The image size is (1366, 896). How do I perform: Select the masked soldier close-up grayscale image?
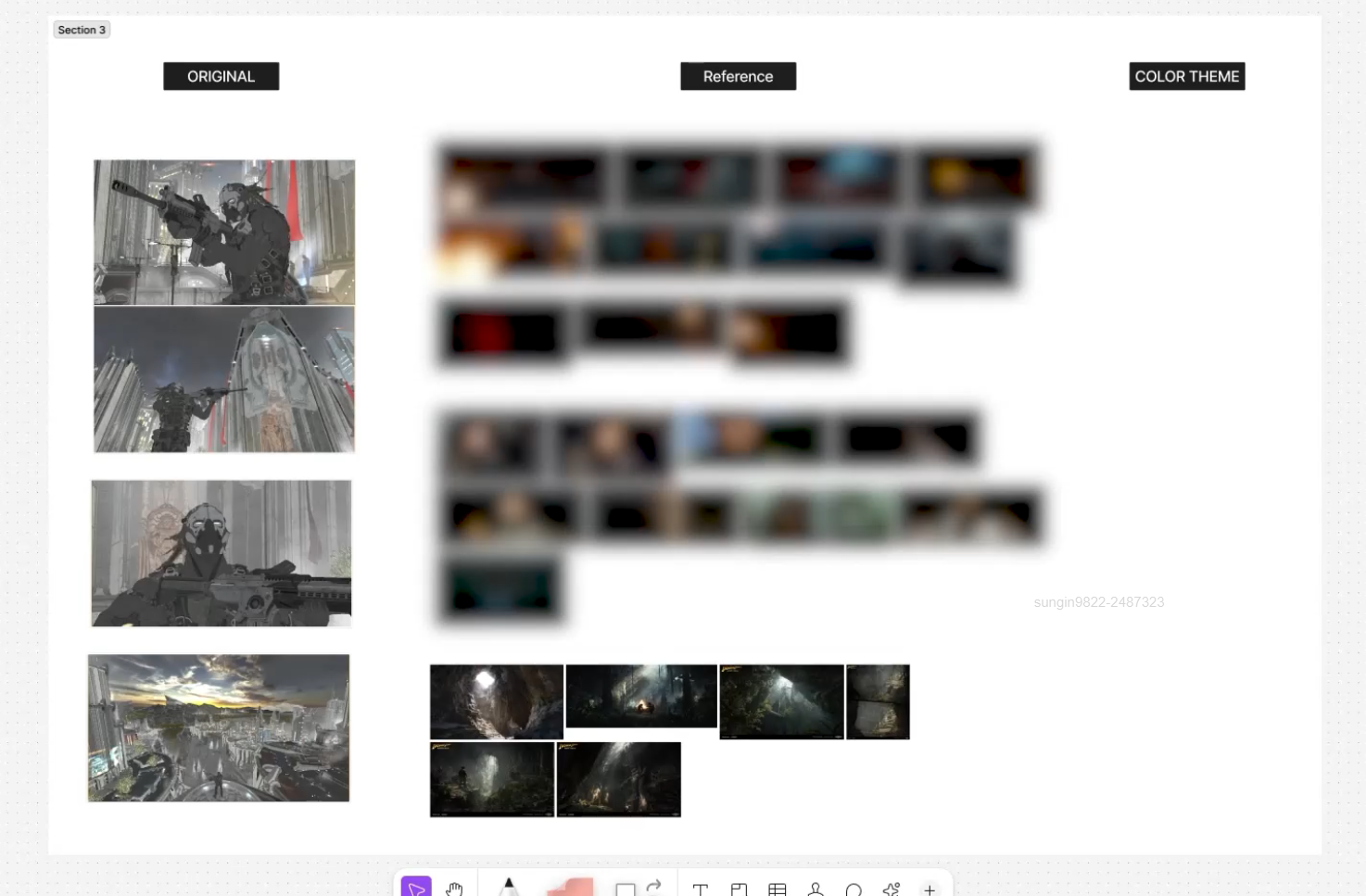point(221,553)
